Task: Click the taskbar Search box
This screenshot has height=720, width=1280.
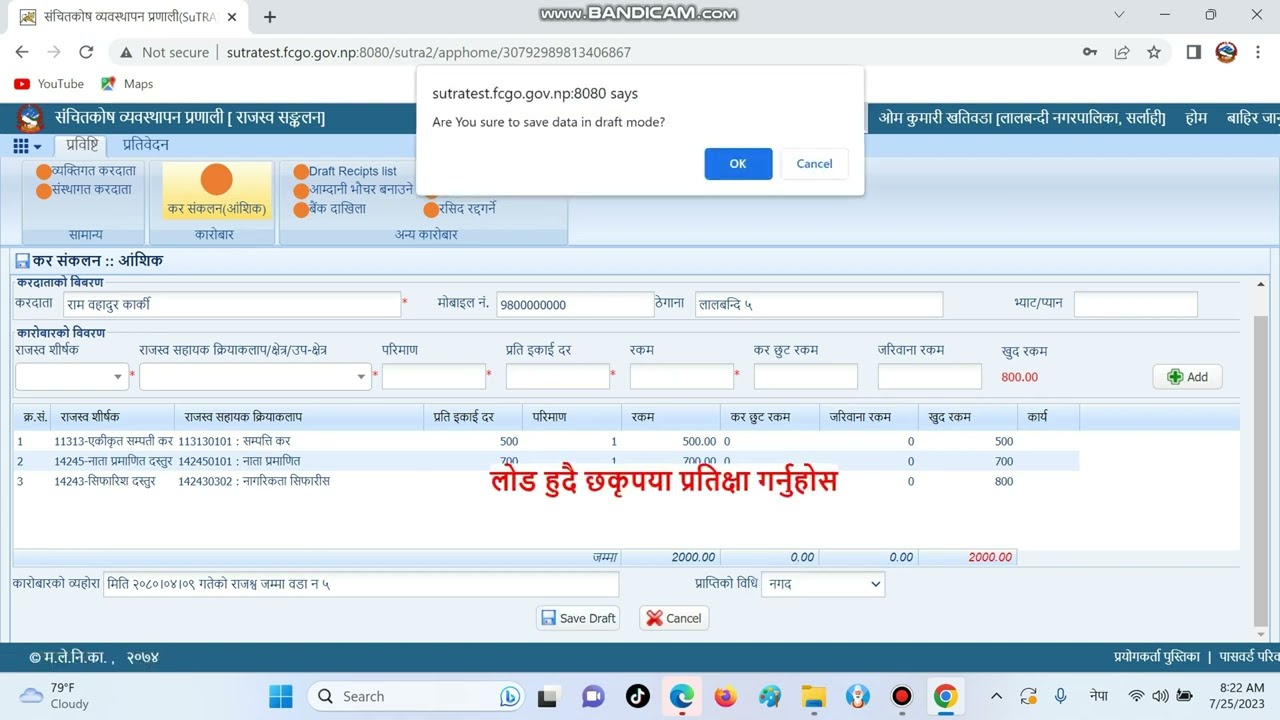Action: pos(417,696)
